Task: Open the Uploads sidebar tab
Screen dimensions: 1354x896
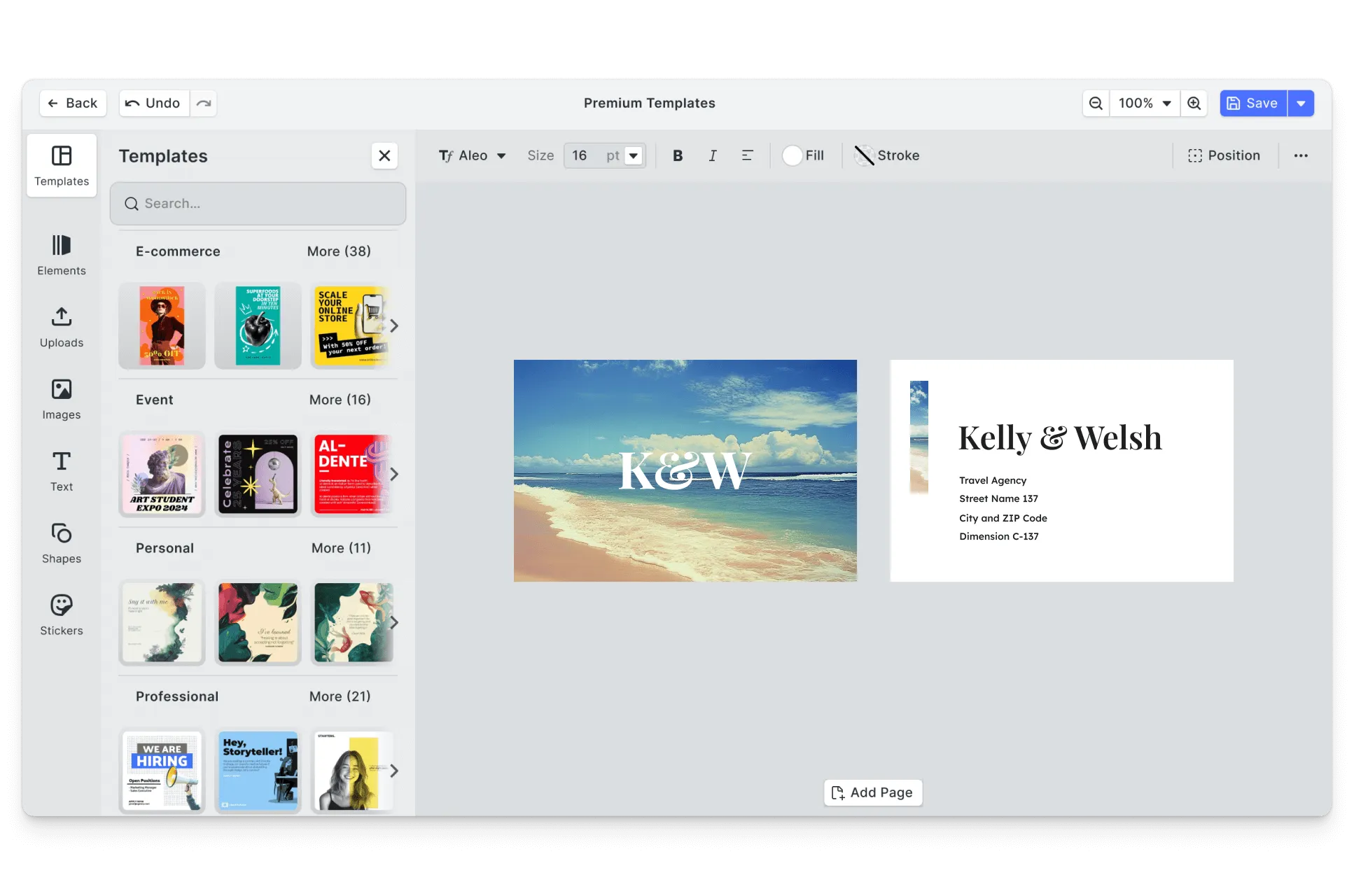Action: (62, 328)
